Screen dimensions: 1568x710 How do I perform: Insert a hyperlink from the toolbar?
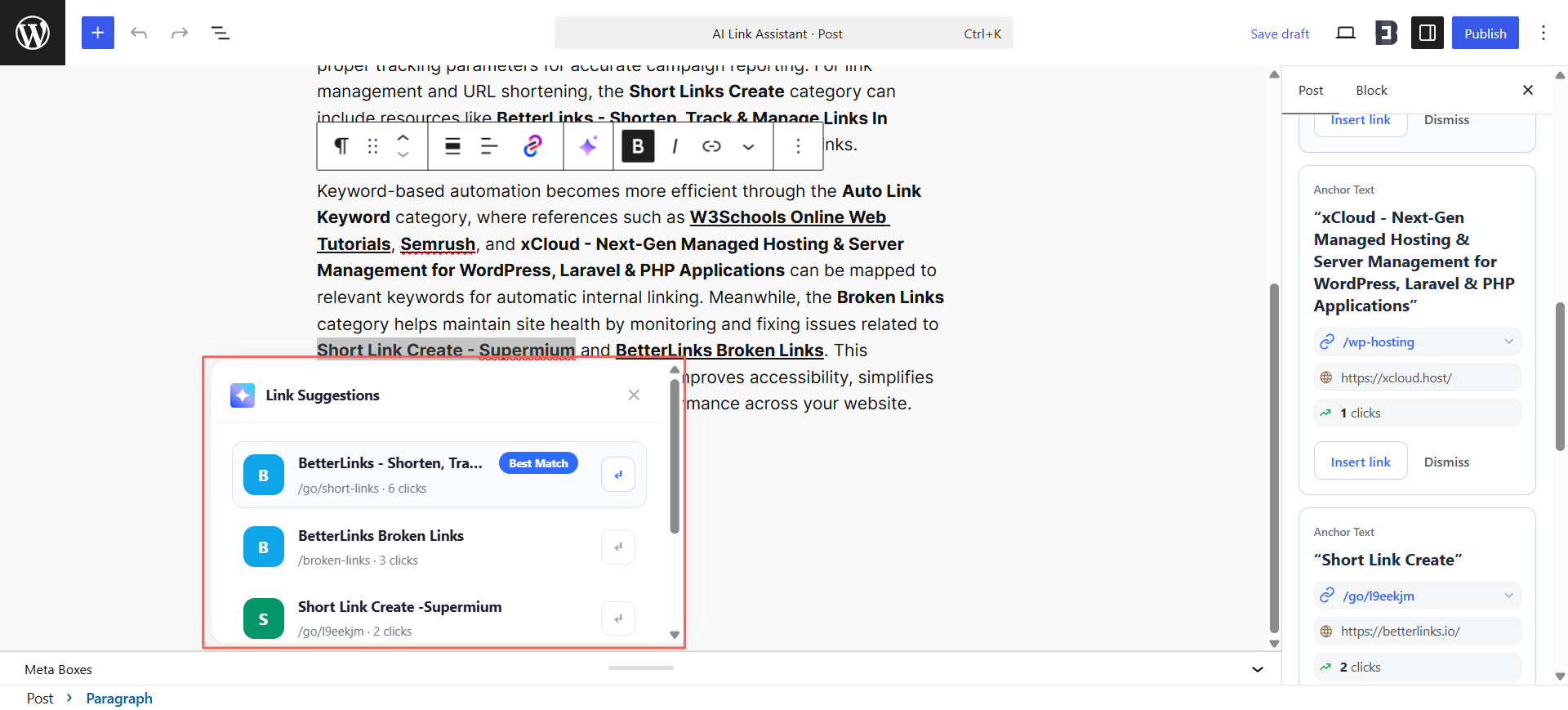point(711,146)
